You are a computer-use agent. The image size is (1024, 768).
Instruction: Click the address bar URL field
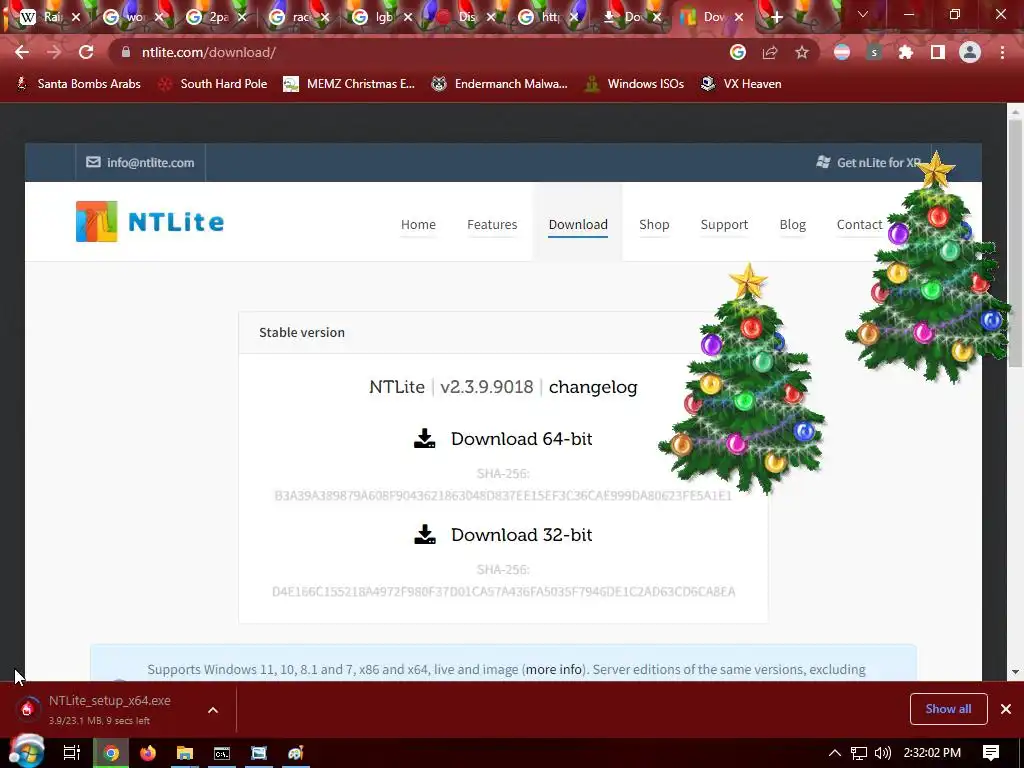click(x=418, y=52)
